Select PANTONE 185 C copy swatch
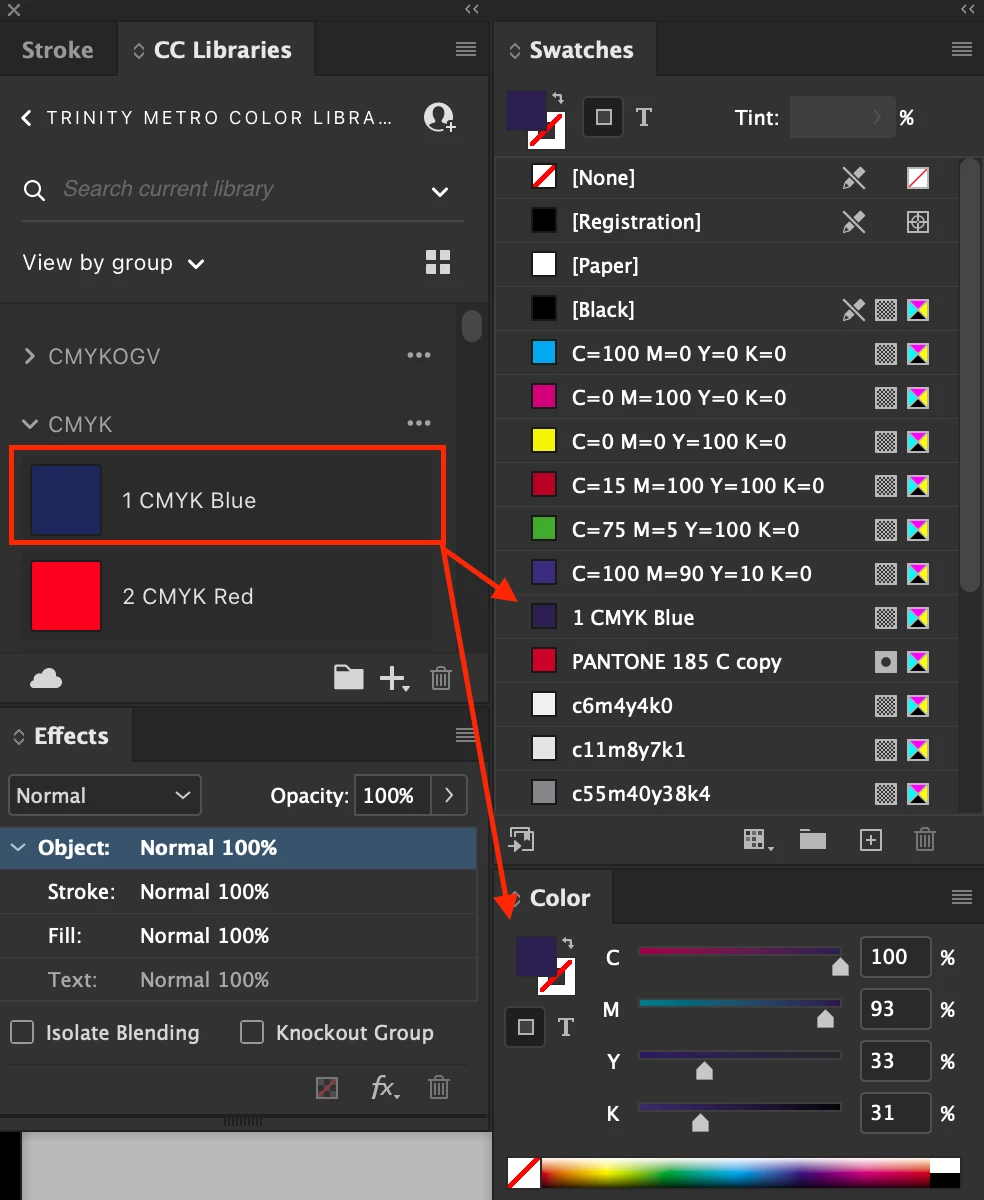Image resolution: width=984 pixels, height=1200 pixels. click(727, 662)
